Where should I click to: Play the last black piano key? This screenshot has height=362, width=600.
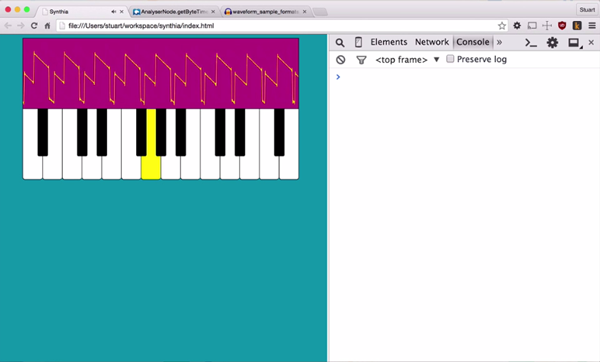(279, 132)
